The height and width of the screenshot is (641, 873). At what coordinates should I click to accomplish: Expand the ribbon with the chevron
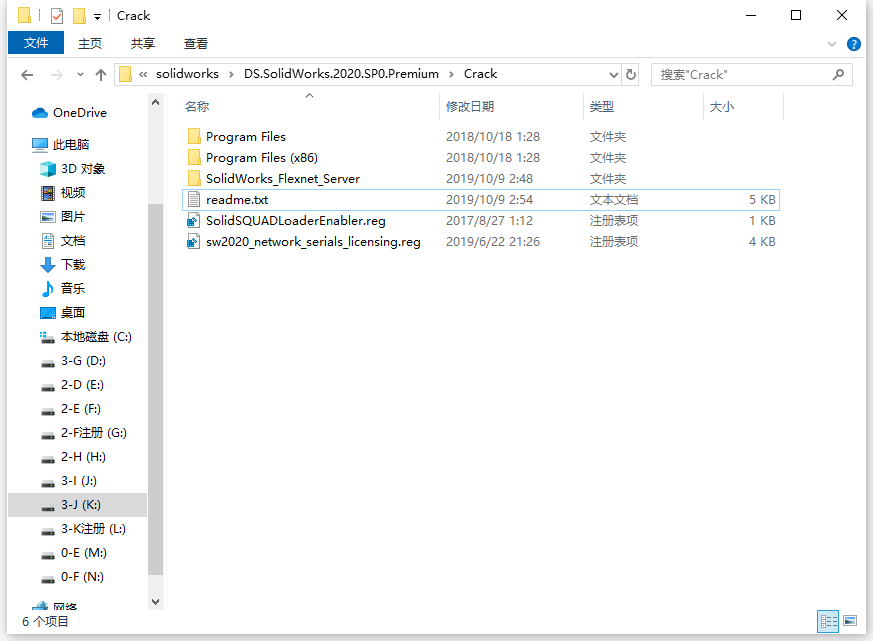[x=832, y=44]
